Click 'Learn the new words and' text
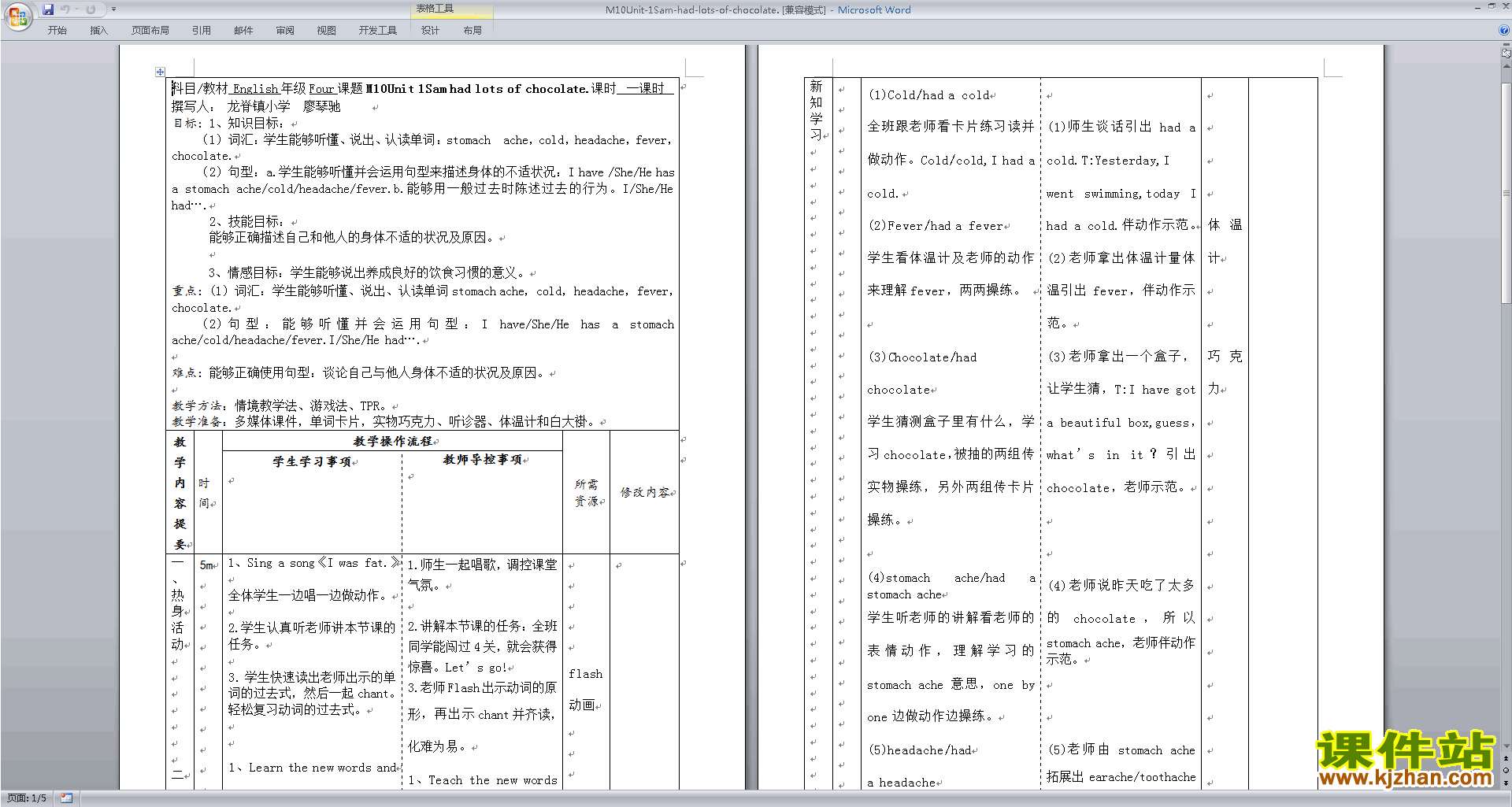Screen dimensions: 1512x807 tap(322, 768)
